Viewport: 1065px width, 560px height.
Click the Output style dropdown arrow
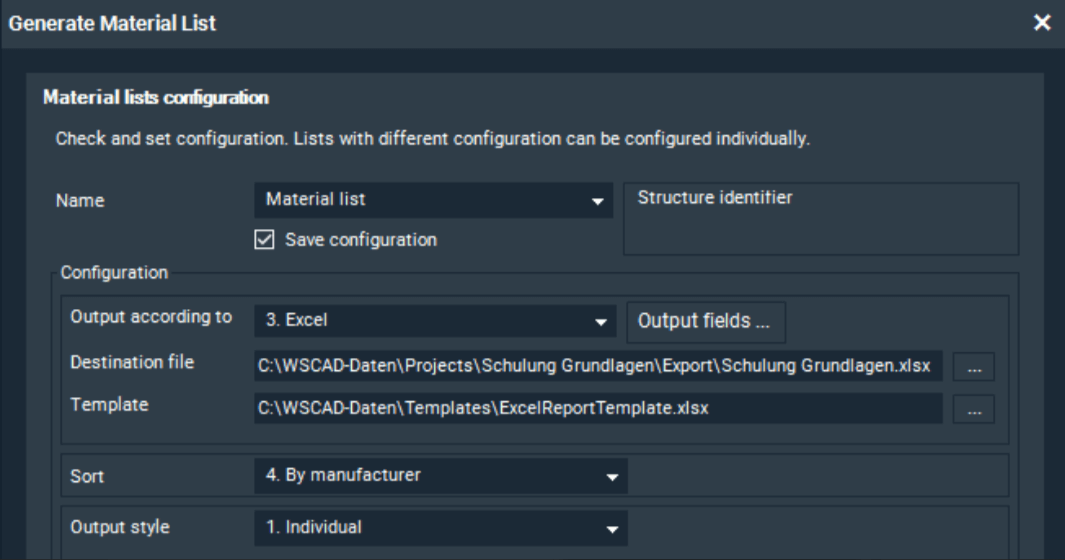point(612,529)
